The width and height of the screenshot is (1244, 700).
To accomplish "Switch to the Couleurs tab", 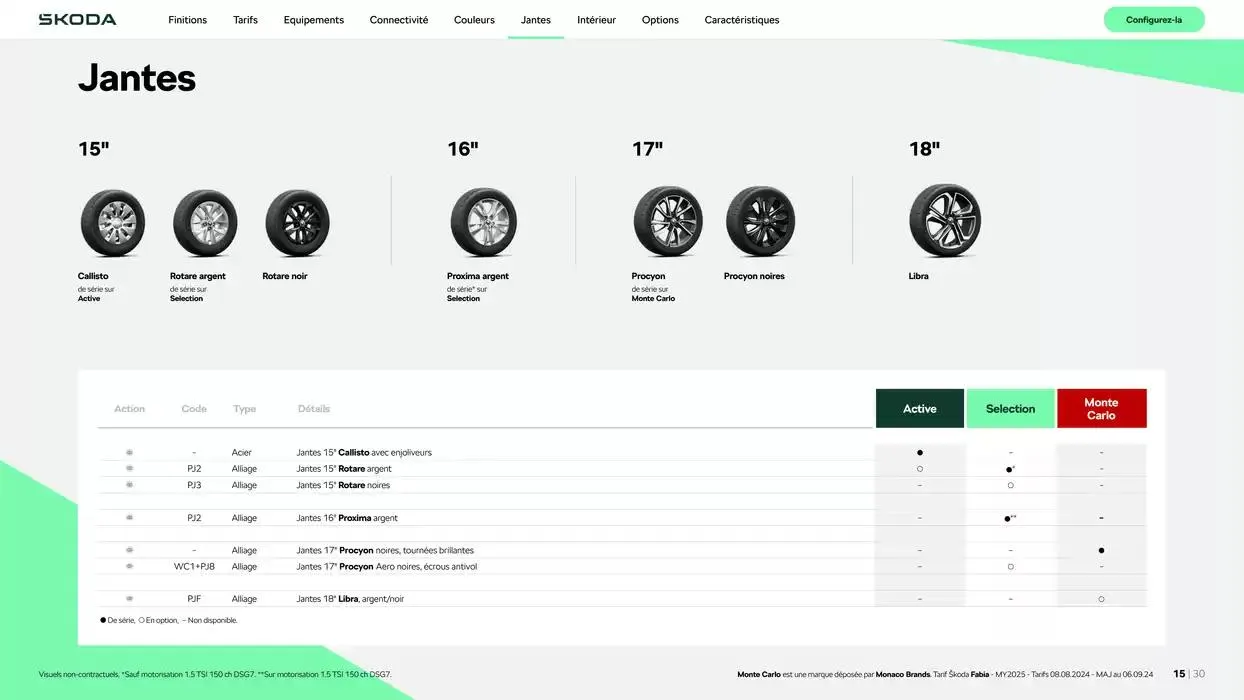I will [x=474, y=20].
